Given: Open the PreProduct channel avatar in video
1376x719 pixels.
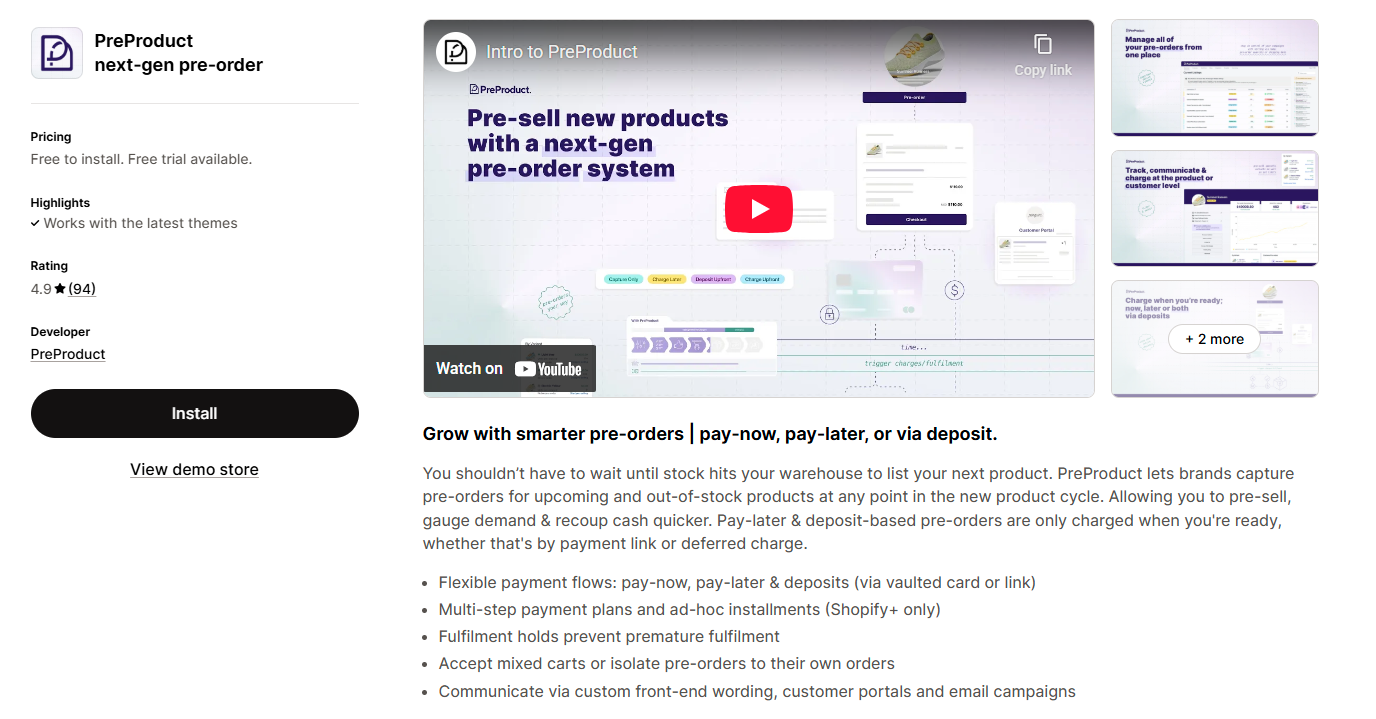Looking at the screenshot, I should tap(456, 52).
